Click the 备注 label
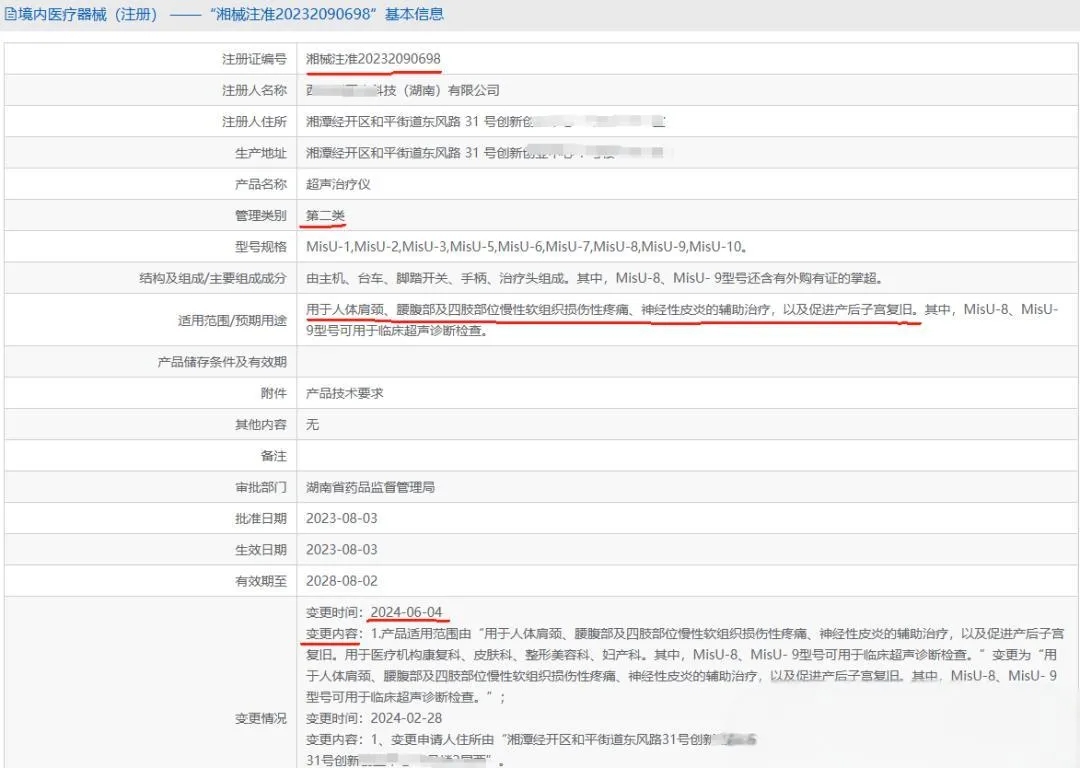 pos(273,456)
